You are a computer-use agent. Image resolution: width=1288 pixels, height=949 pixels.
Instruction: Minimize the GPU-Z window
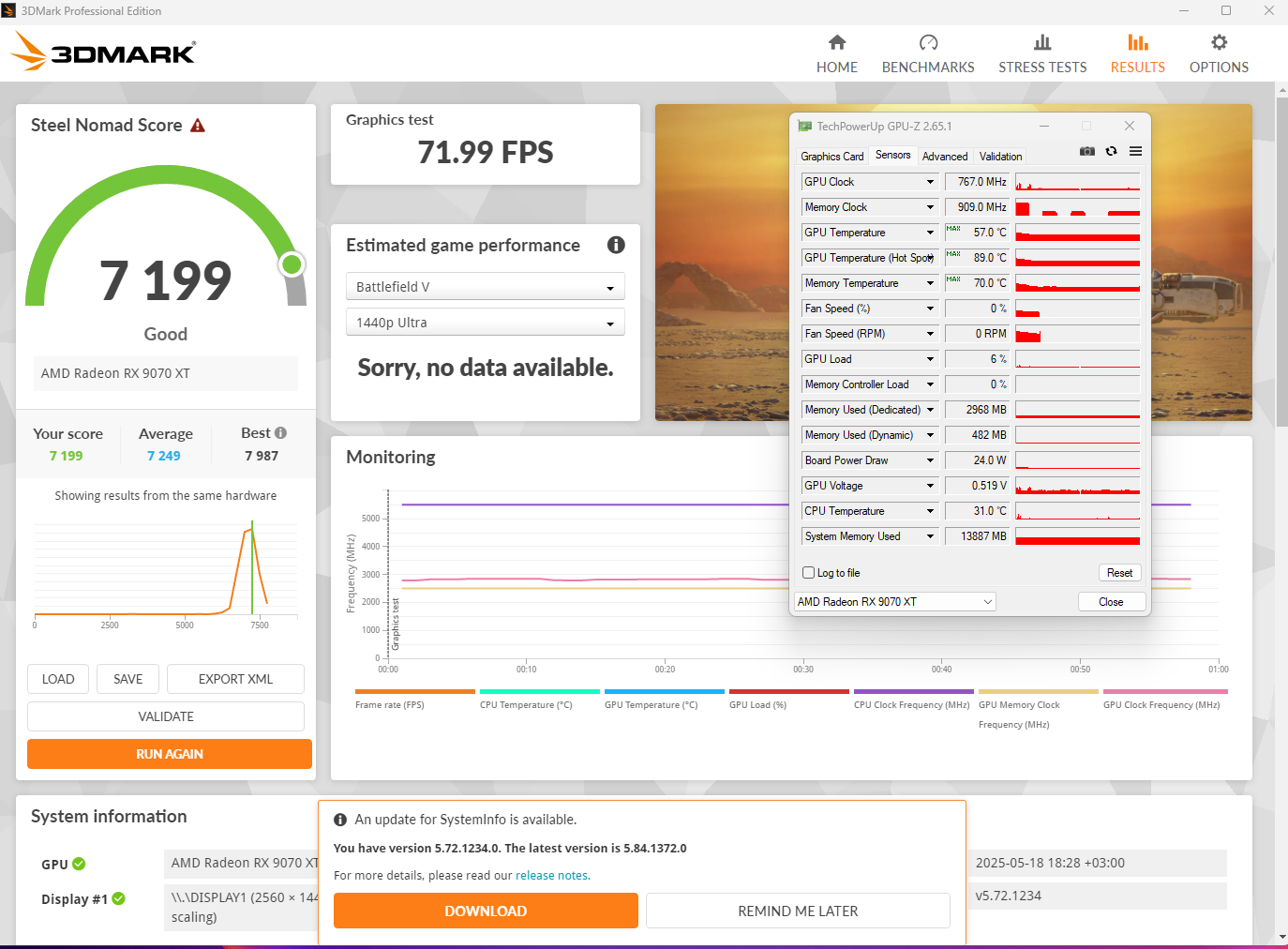tap(1043, 126)
